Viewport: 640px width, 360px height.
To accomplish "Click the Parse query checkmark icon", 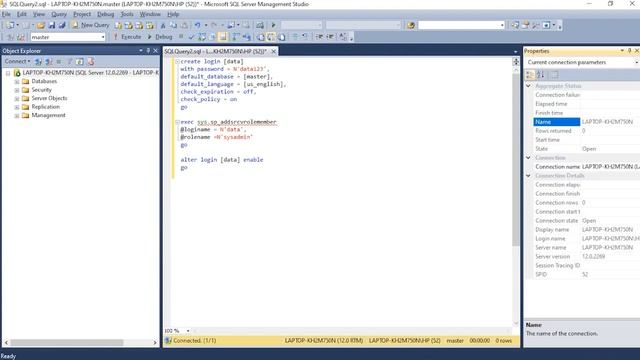I will (x=191, y=37).
